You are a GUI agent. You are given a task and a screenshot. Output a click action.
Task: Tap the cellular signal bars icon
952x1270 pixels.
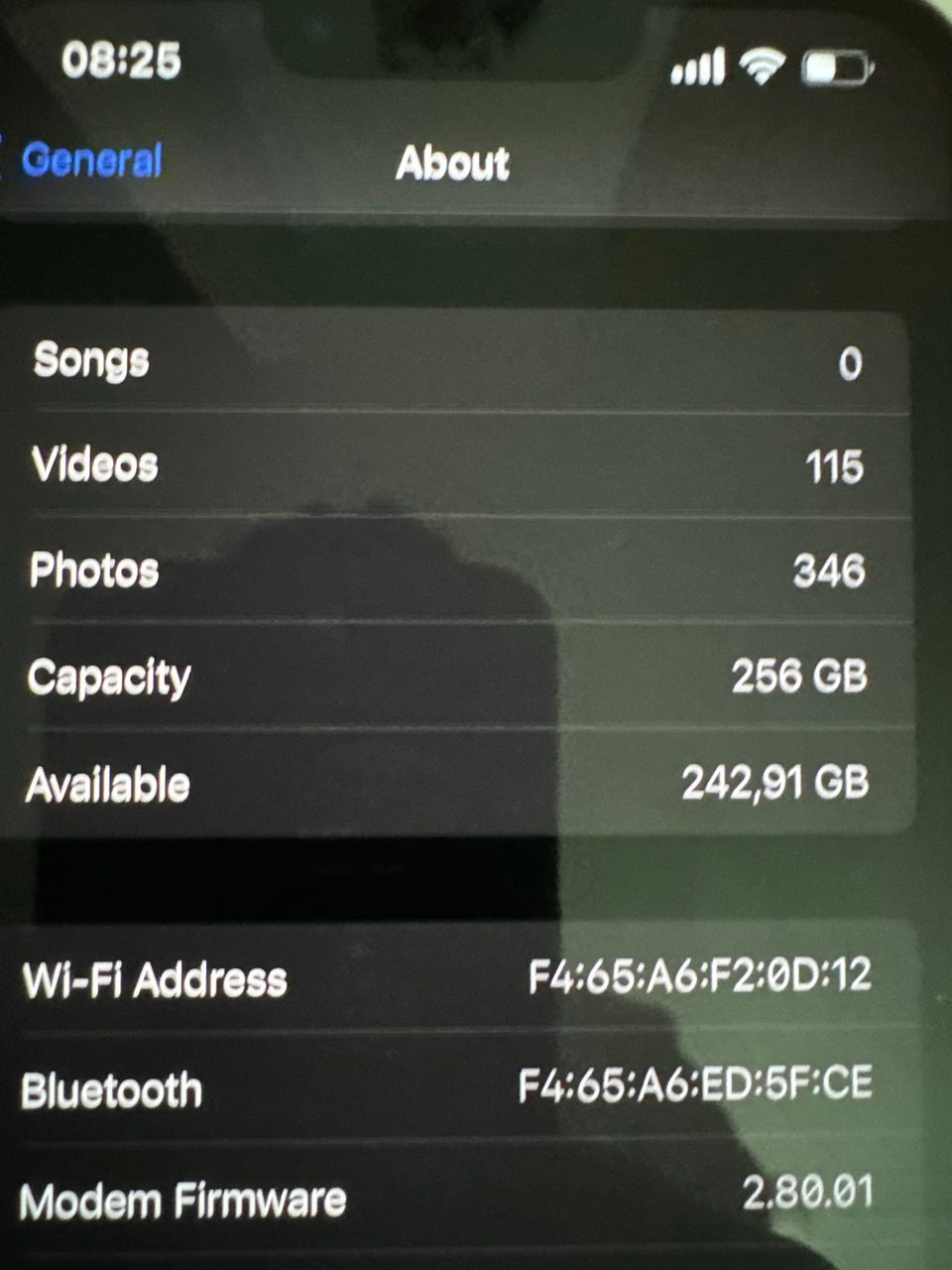tap(698, 68)
